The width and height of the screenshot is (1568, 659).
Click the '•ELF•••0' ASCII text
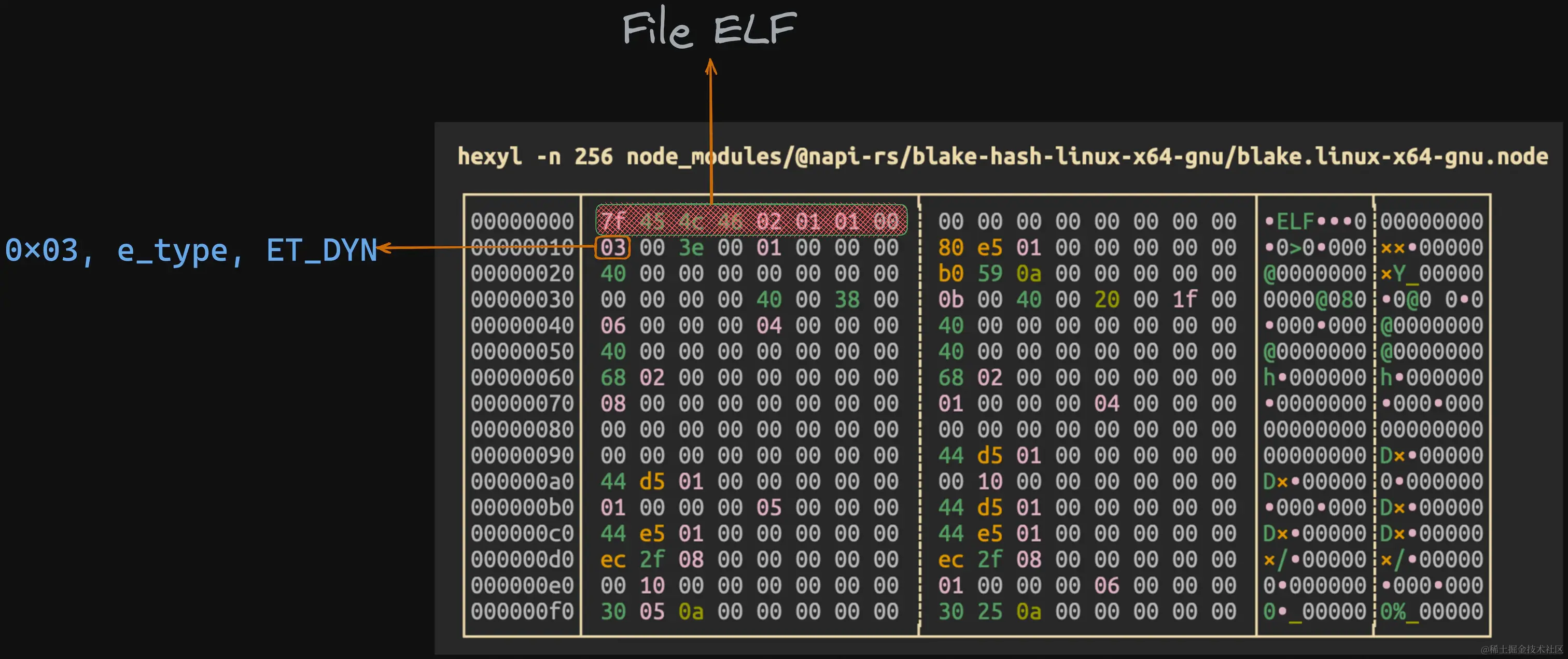coord(1315,221)
